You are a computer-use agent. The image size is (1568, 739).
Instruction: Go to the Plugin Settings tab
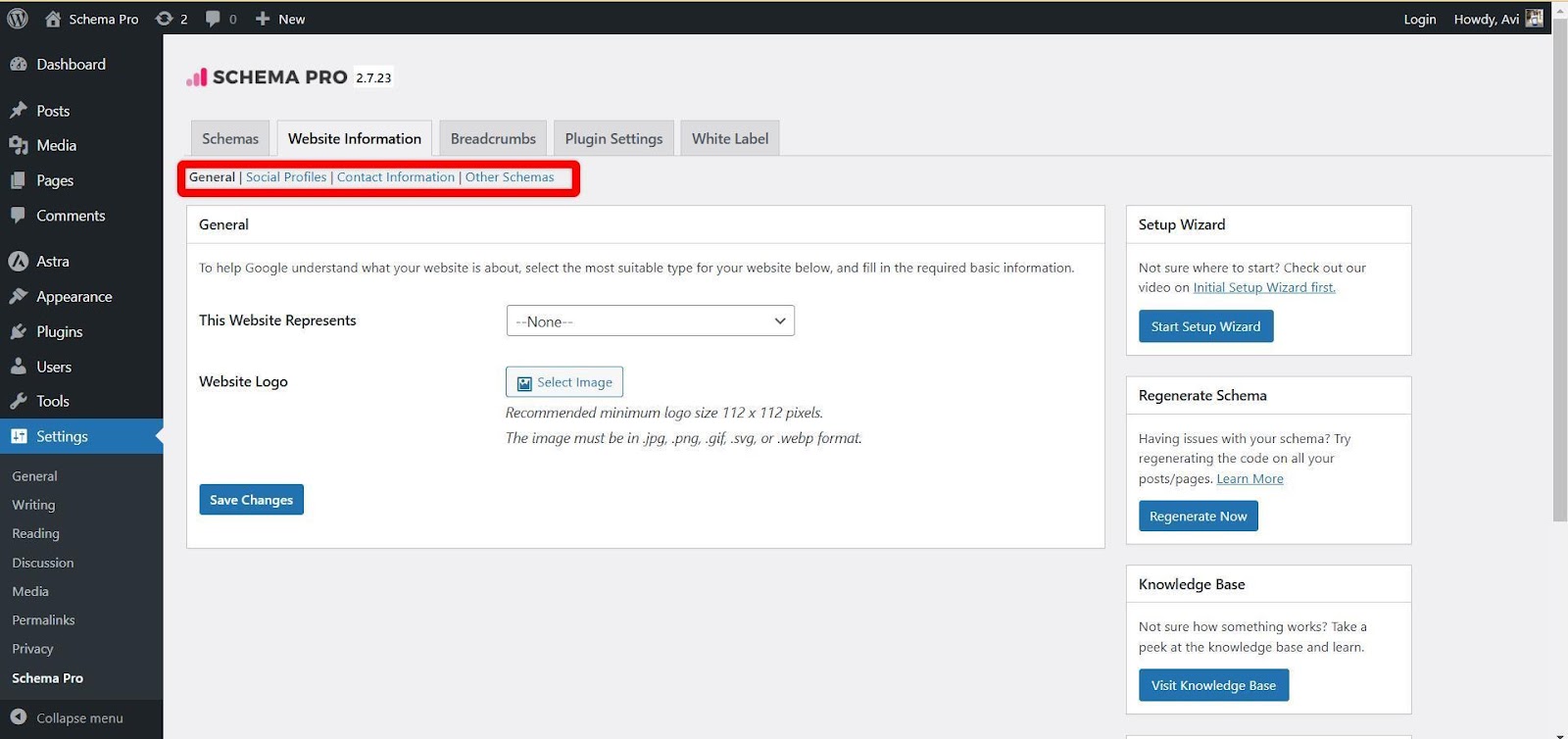613,138
